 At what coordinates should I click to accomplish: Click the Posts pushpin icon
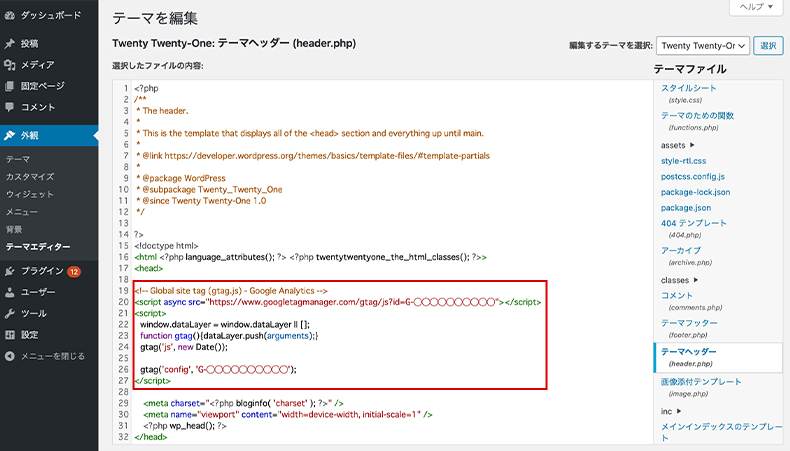(10, 44)
